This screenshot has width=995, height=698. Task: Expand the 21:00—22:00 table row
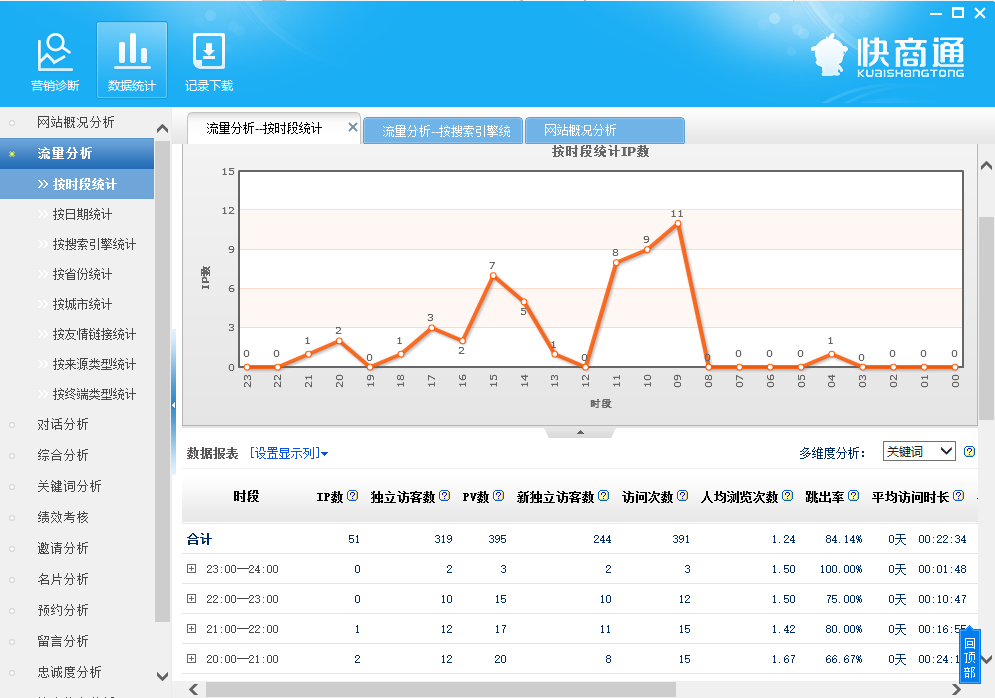[x=191, y=629]
